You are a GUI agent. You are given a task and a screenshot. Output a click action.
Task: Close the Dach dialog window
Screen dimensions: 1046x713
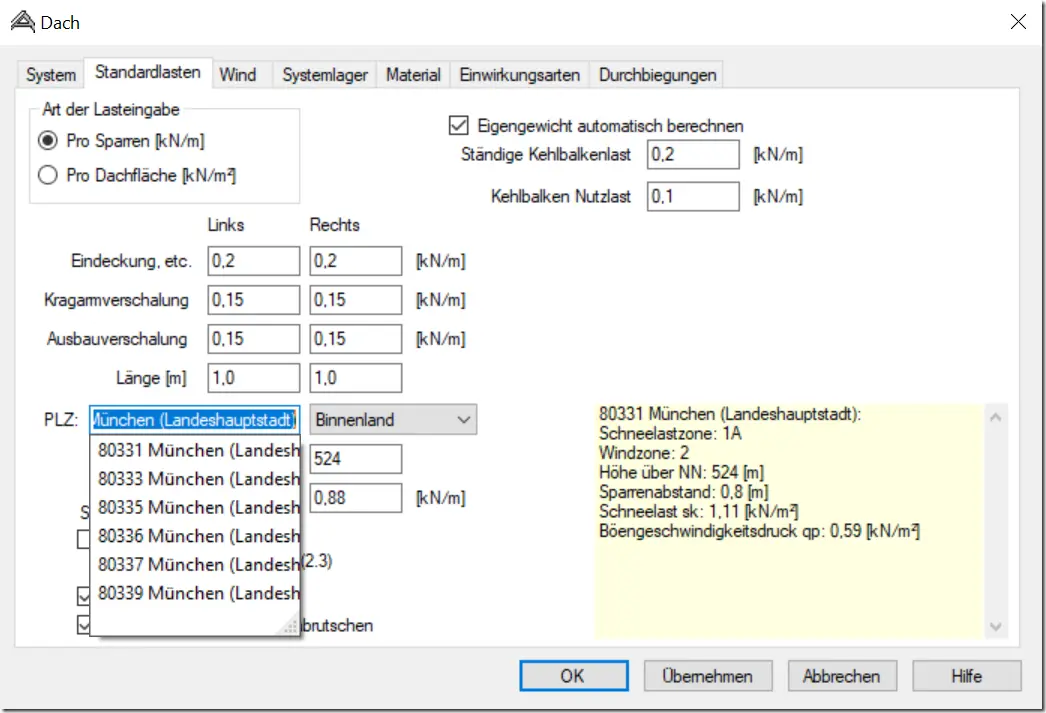pos(1018,22)
